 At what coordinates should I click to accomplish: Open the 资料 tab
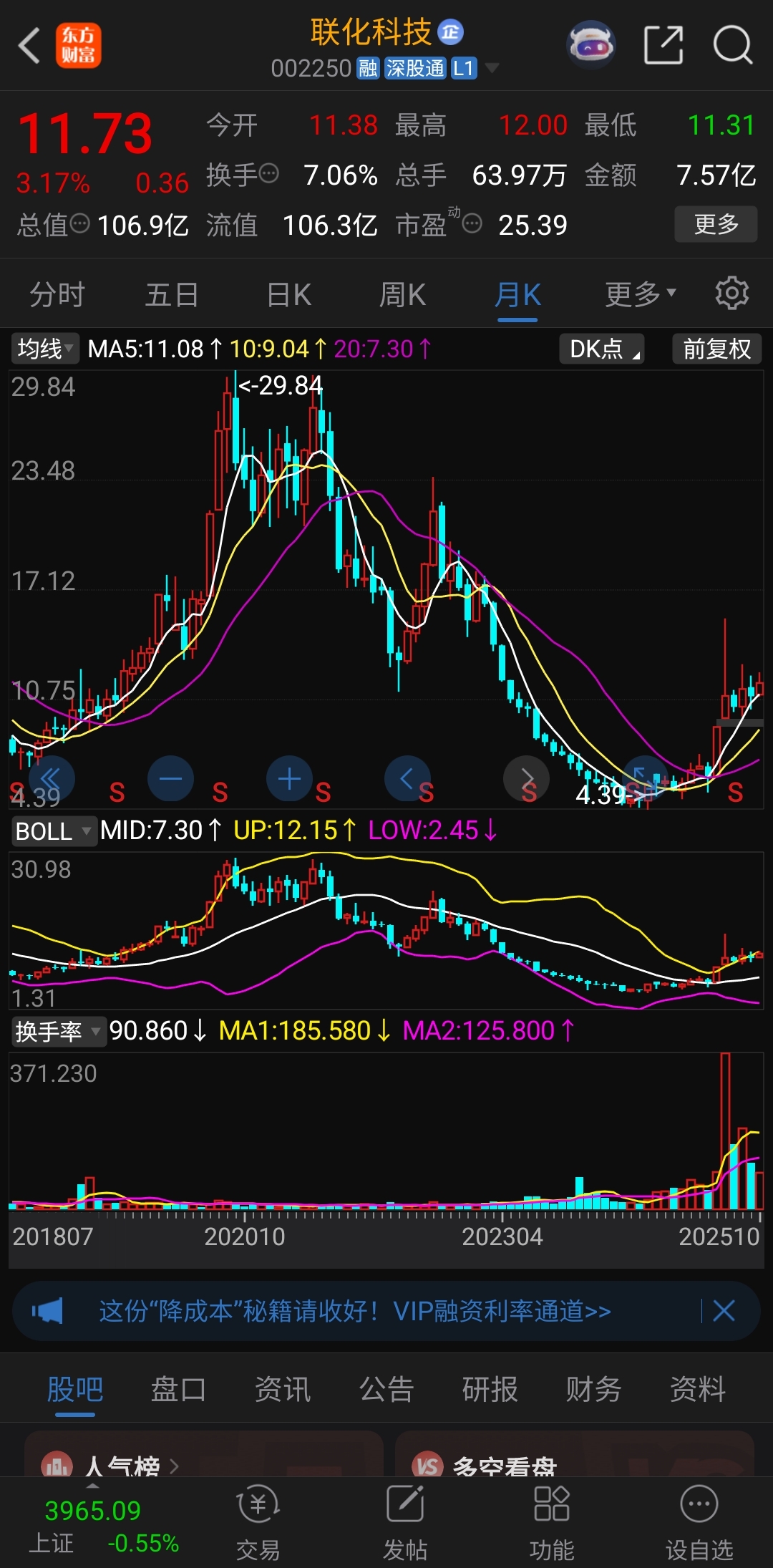coord(698,1390)
